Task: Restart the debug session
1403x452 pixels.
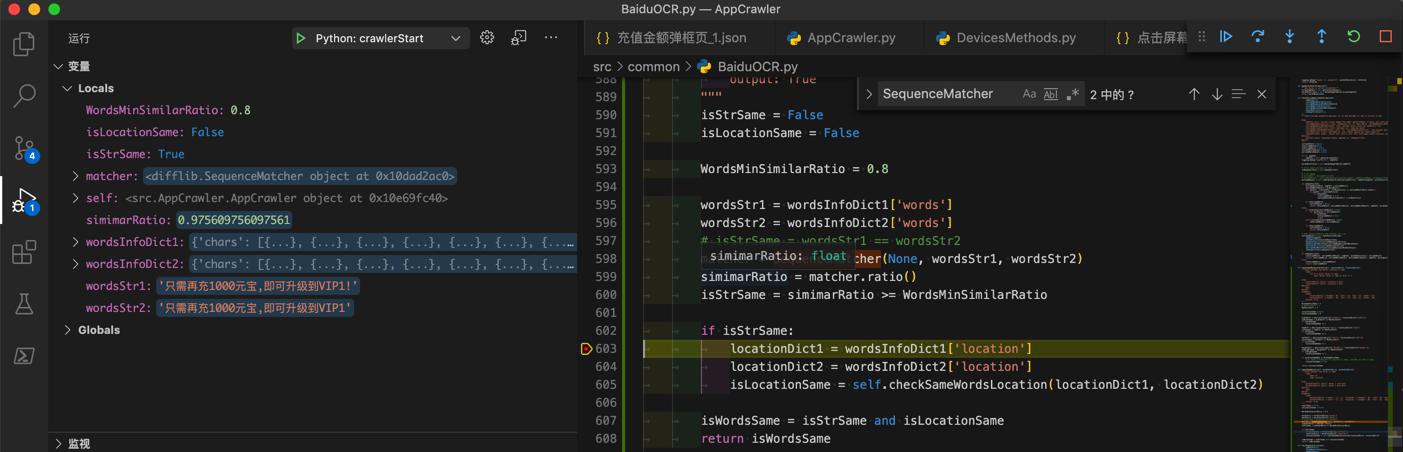Action: [1354, 37]
